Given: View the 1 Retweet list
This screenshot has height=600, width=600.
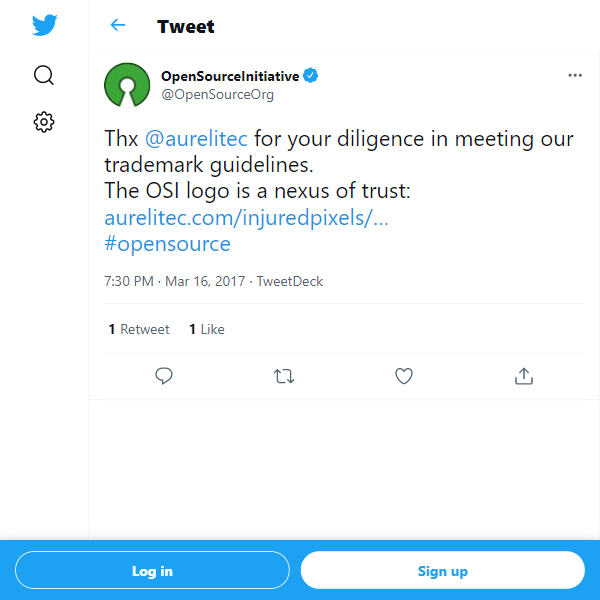Looking at the screenshot, I should tap(139, 329).
